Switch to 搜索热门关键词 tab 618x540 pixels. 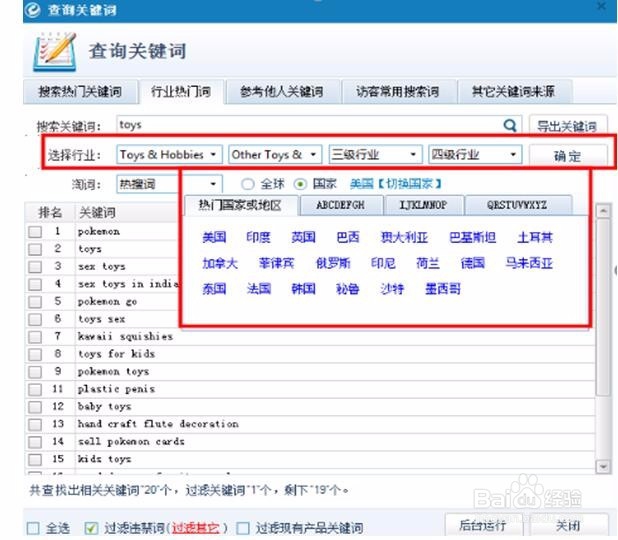pos(80,92)
